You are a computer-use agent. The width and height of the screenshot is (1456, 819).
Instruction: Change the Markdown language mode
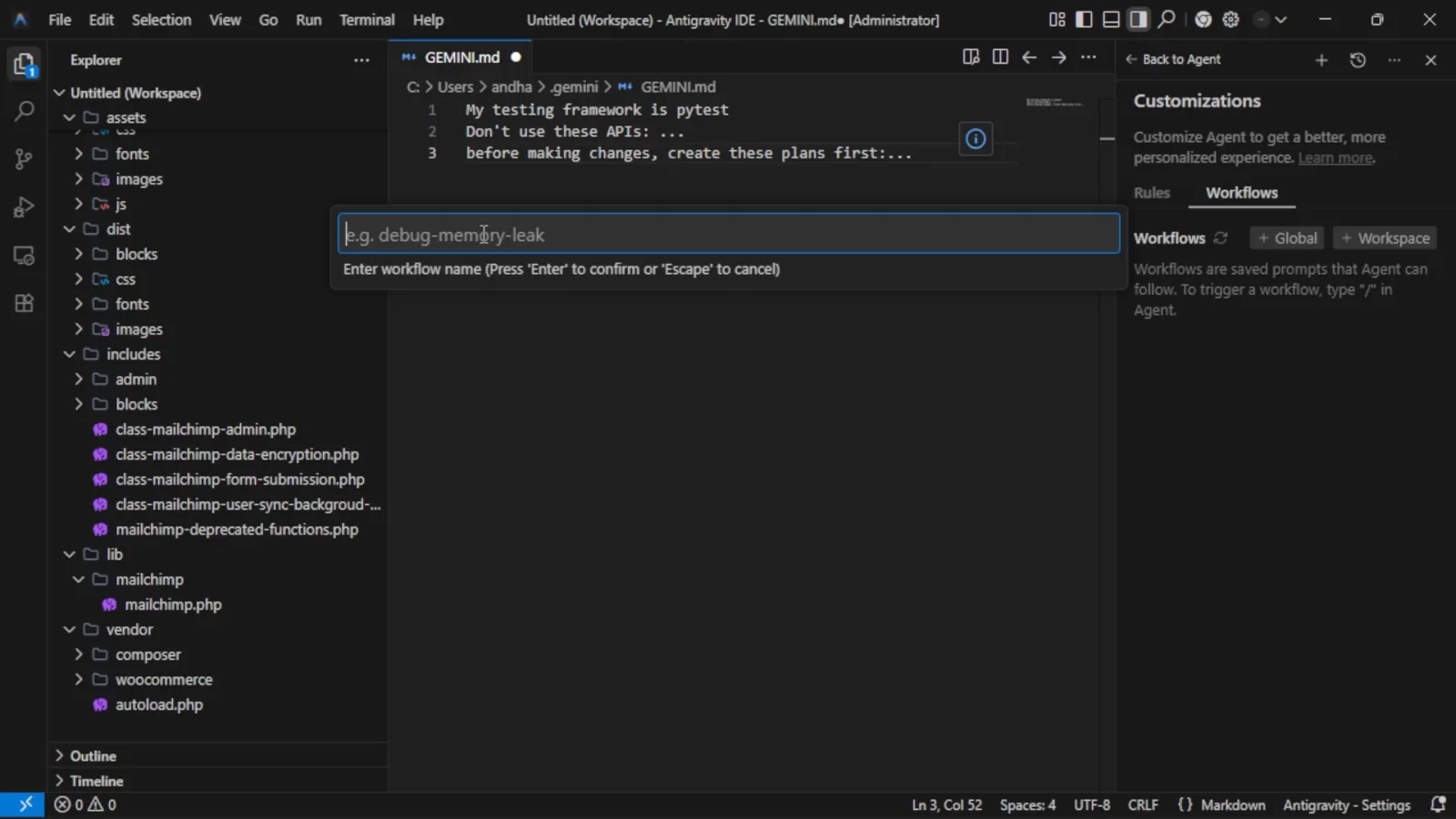(x=1232, y=804)
